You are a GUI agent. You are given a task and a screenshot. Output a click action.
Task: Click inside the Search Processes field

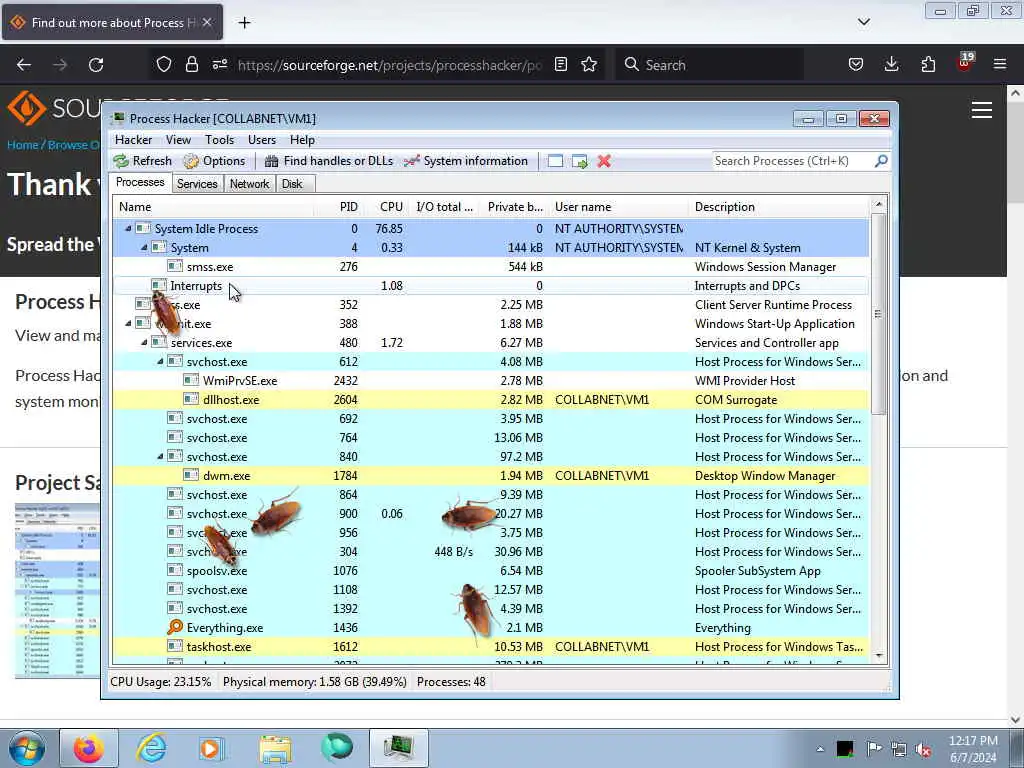[x=792, y=161]
